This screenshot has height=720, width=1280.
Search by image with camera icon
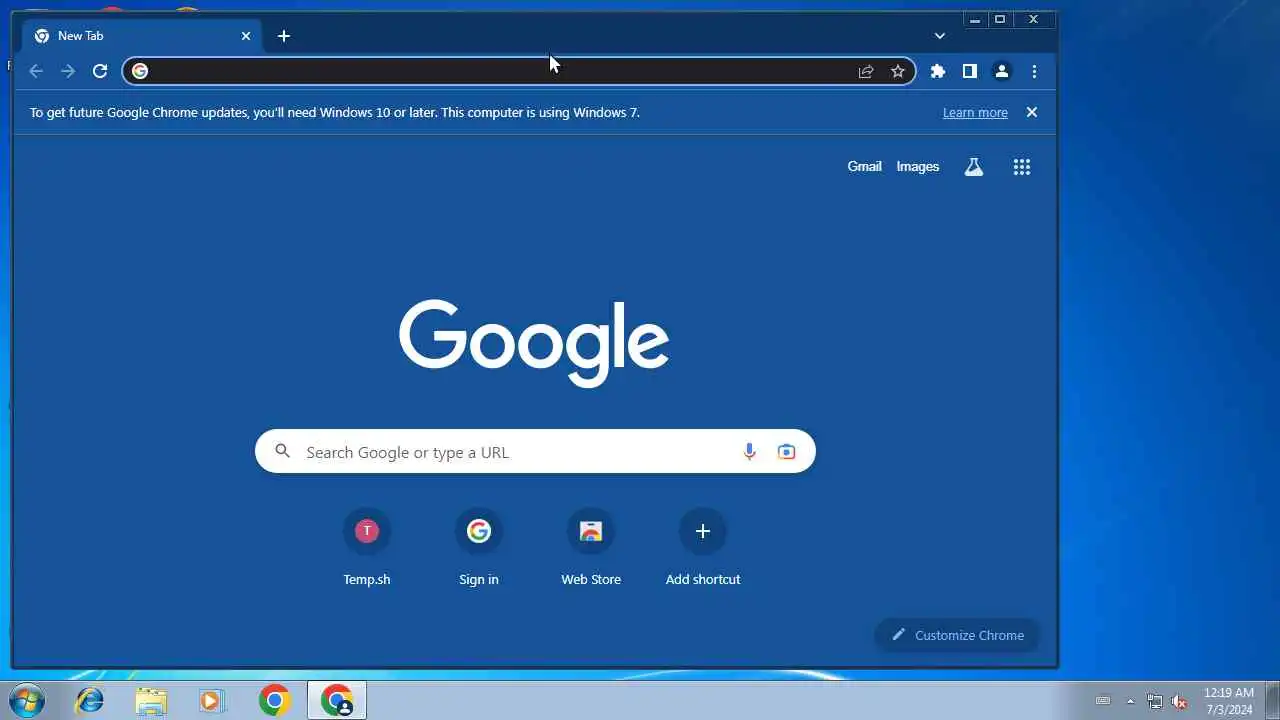point(787,452)
